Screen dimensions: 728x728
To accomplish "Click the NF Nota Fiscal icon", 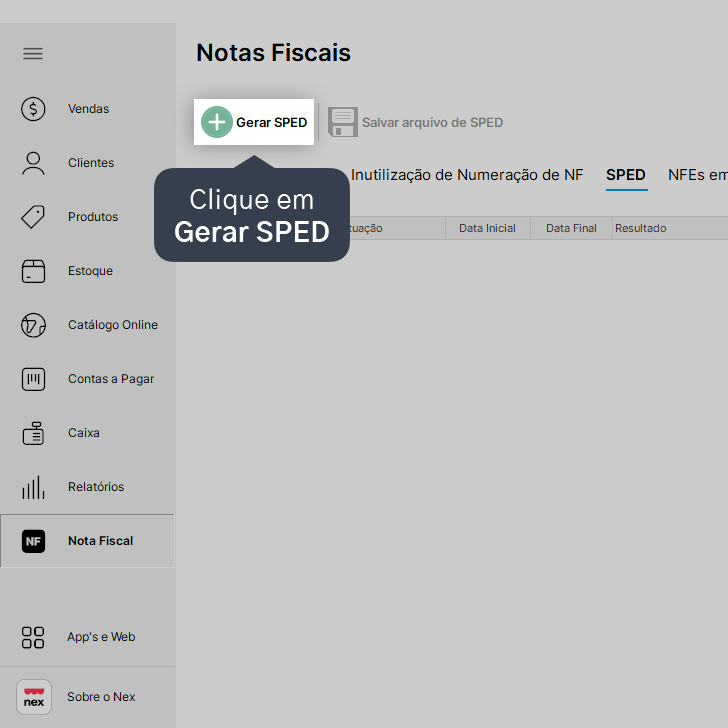I will (x=33, y=541).
